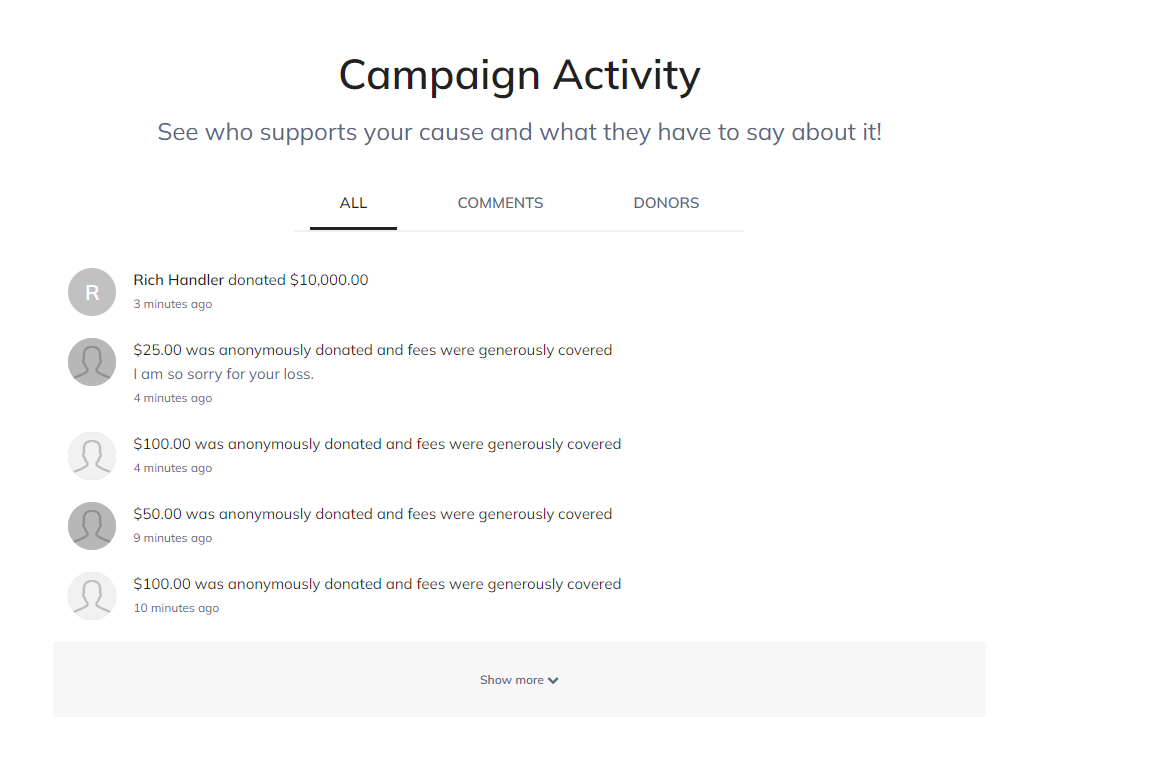Expand the list with Show more
Image resolution: width=1161 pixels, height=764 pixels.
(511, 680)
